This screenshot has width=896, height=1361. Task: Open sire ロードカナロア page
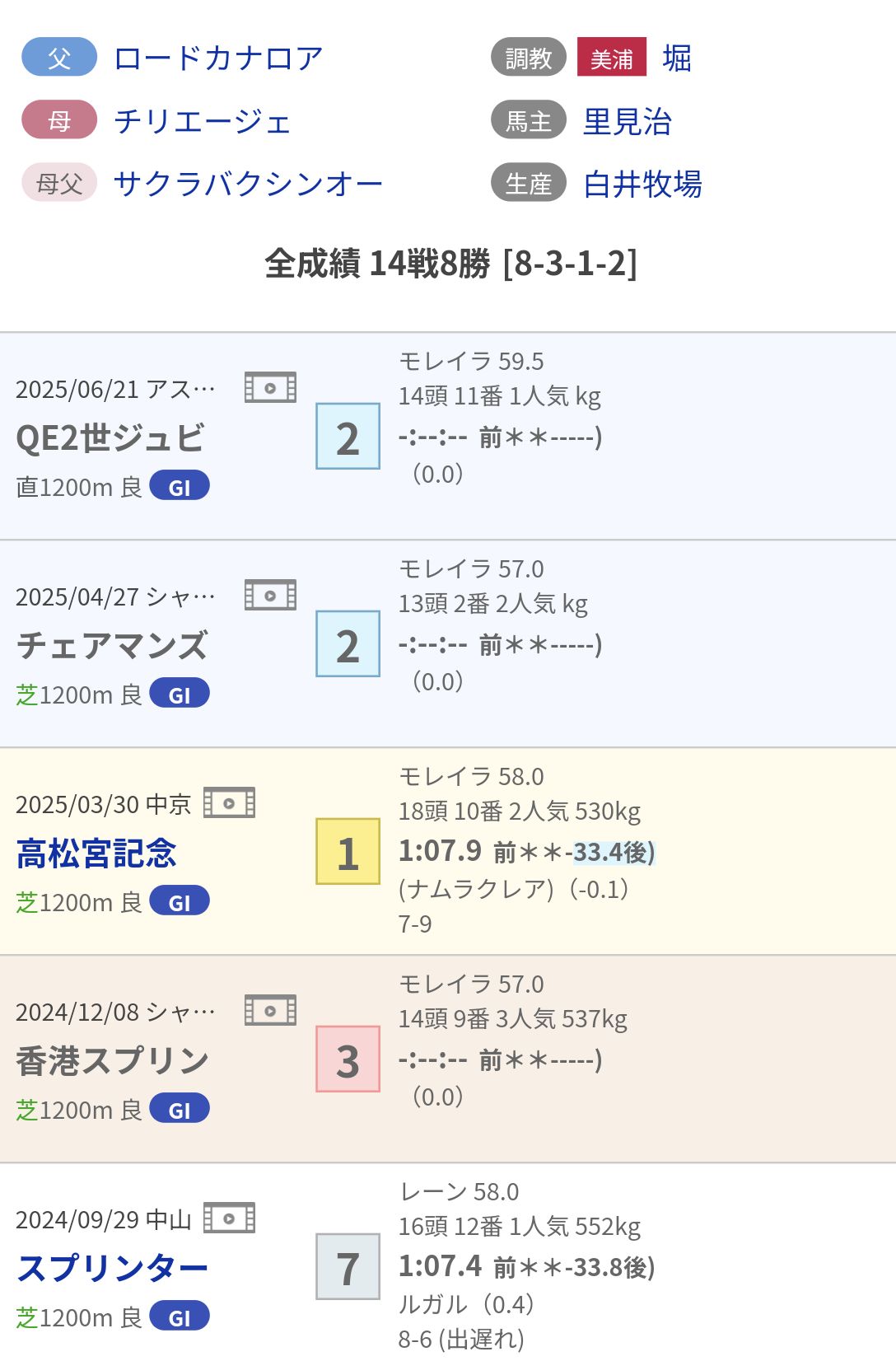(x=218, y=58)
